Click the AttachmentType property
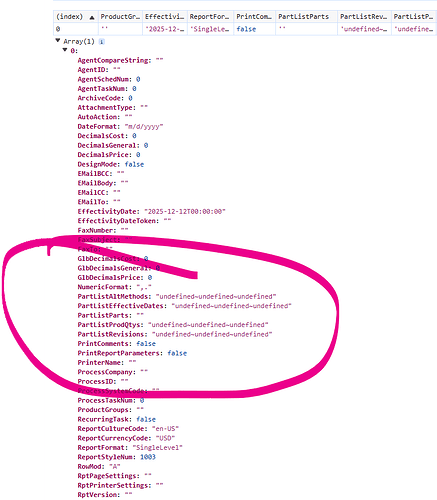This screenshot has width=437, height=500. click(x=107, y=108)
